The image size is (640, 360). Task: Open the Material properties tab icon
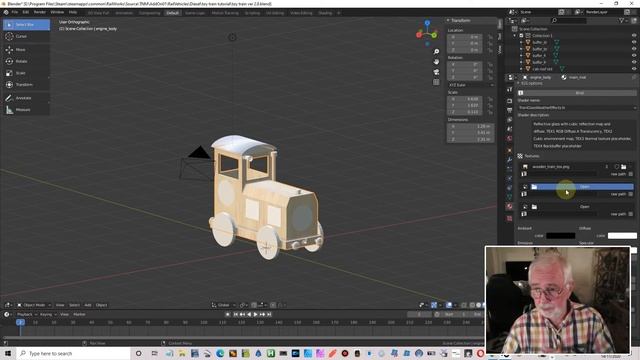pos(509,207)
